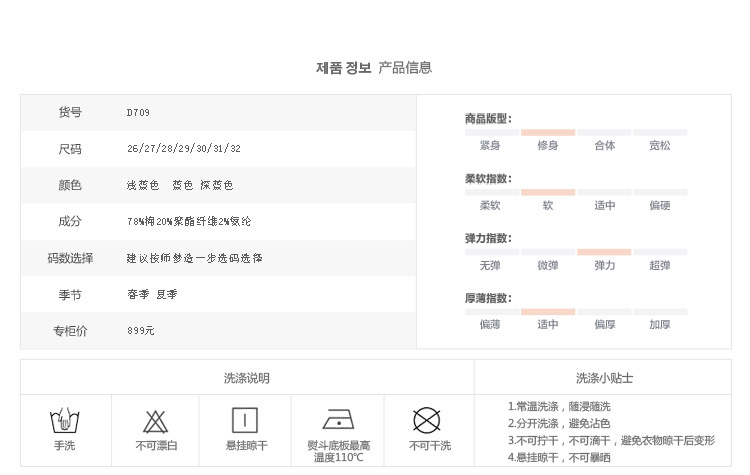Click the 弹力指数 label
This screenshot has width=750, height=475.
click(x=488, y=238)
